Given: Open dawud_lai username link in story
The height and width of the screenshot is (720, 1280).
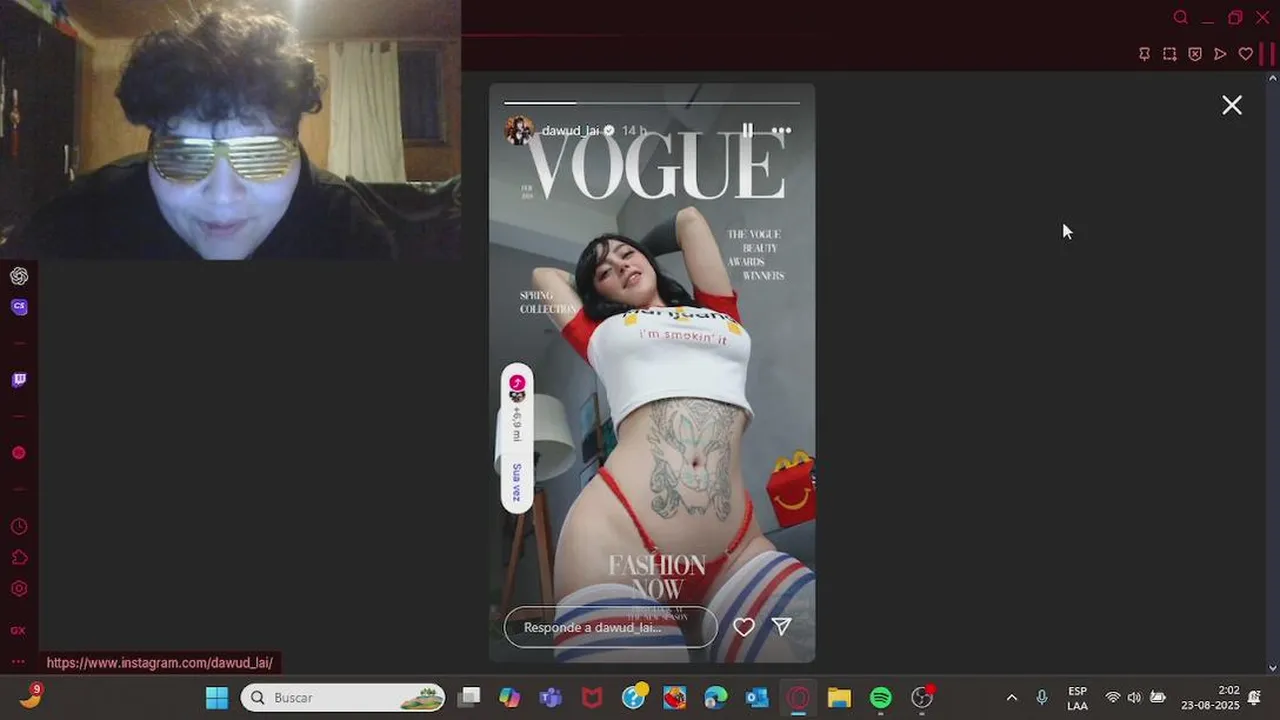Looking at the screenshot, I should click(570, 131).
